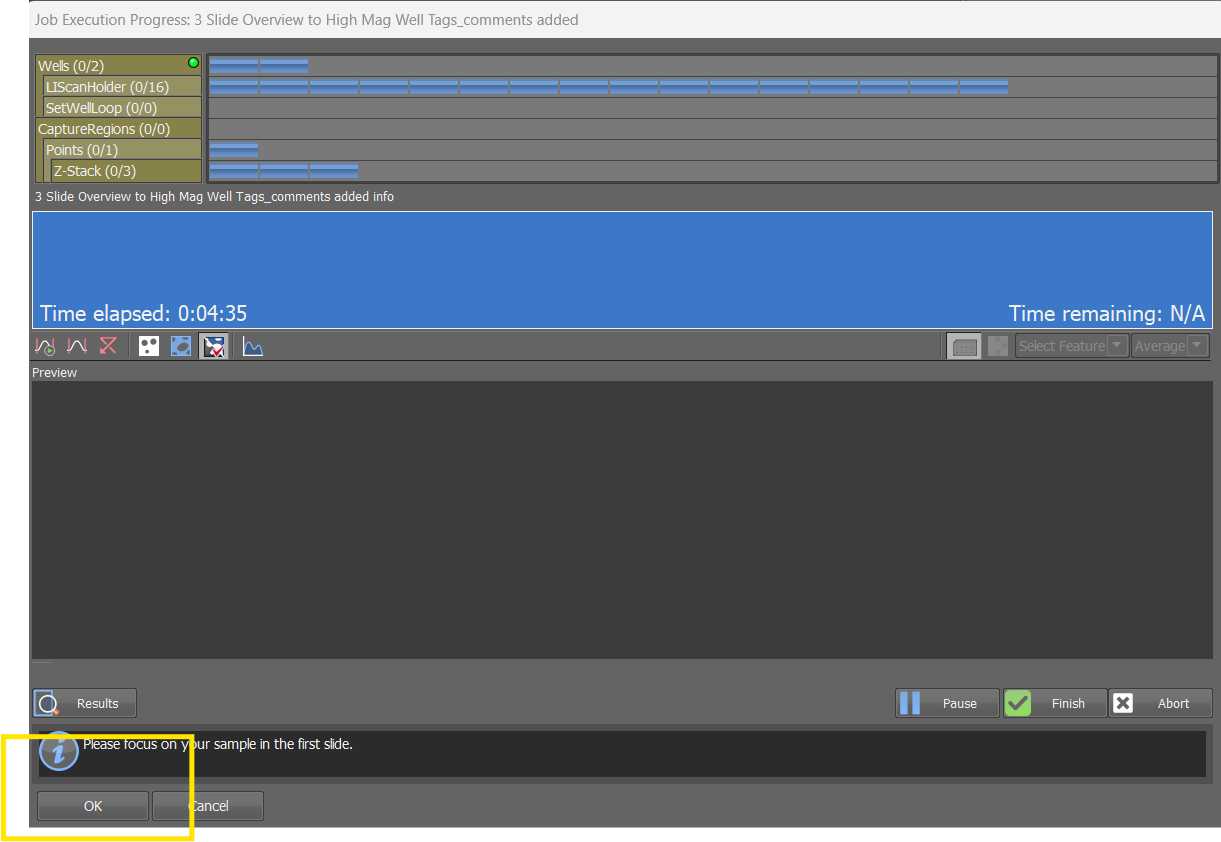Click the second red curve icon
1221x842 pixels.
pos(77,346)
